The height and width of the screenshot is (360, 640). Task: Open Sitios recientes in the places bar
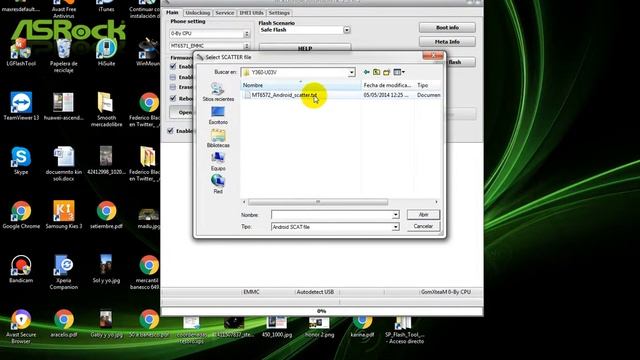click(218, 92)
